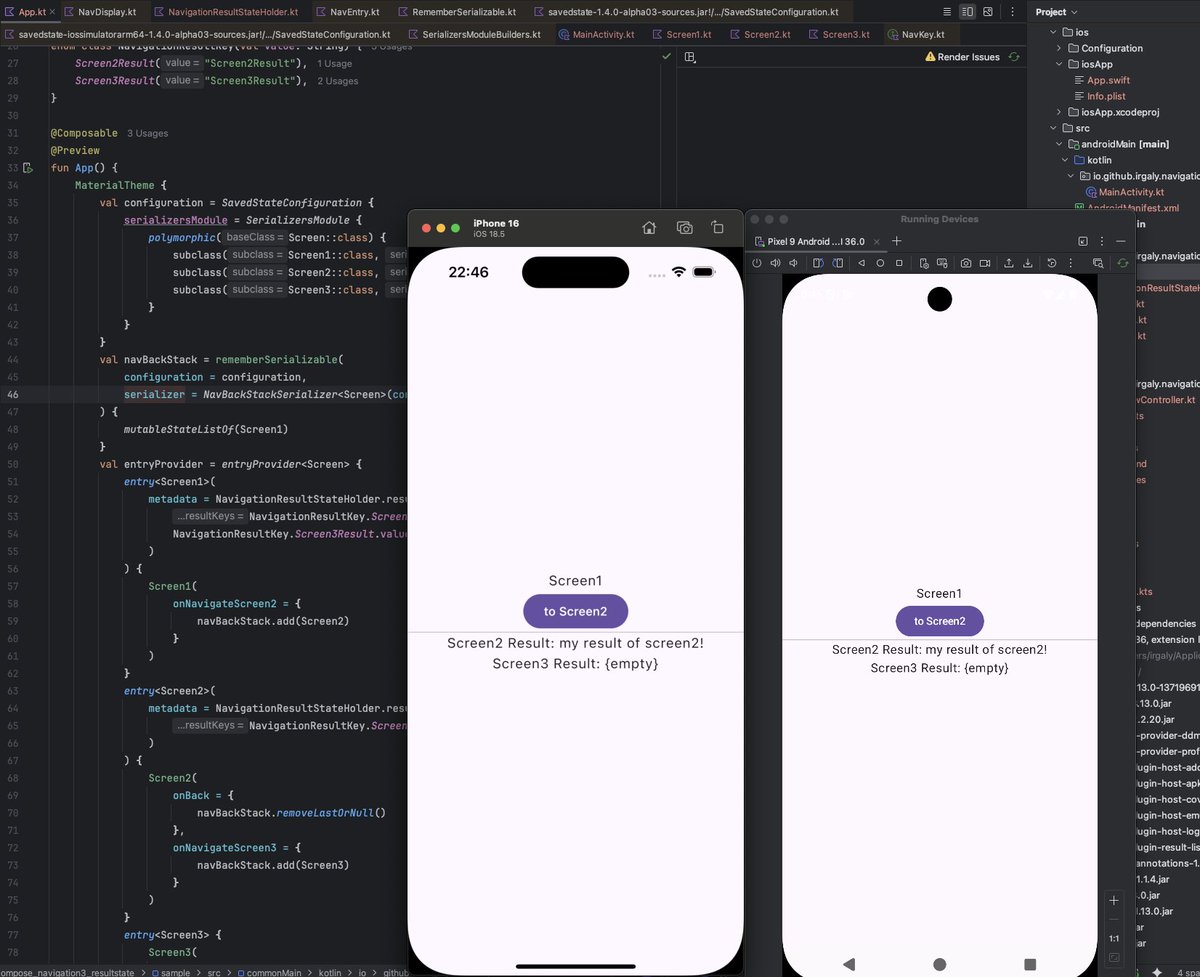The height and width of the screenshot is (977, 1200).
Task: Switch editor to split view mode
Action: pyautogui.click(x=967, y=12)
